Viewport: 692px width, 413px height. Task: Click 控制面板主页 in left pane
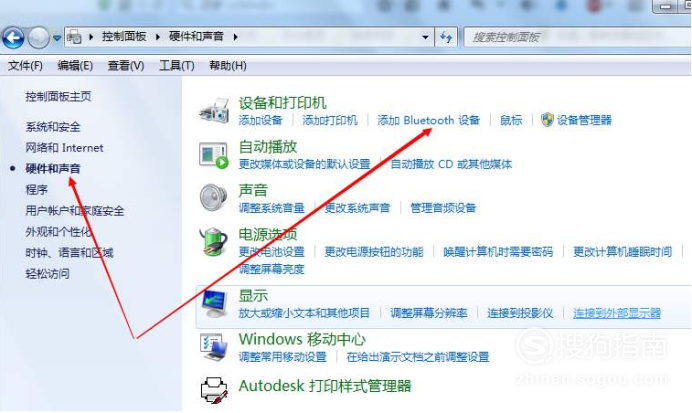[x=58, y=96]
